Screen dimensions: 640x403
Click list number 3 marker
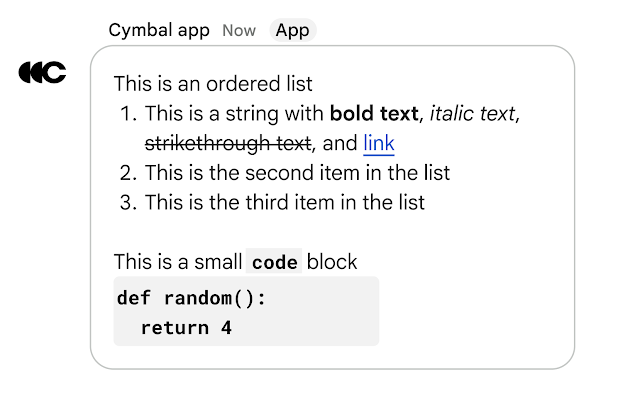pyautogui.click(x=127, y=202)
